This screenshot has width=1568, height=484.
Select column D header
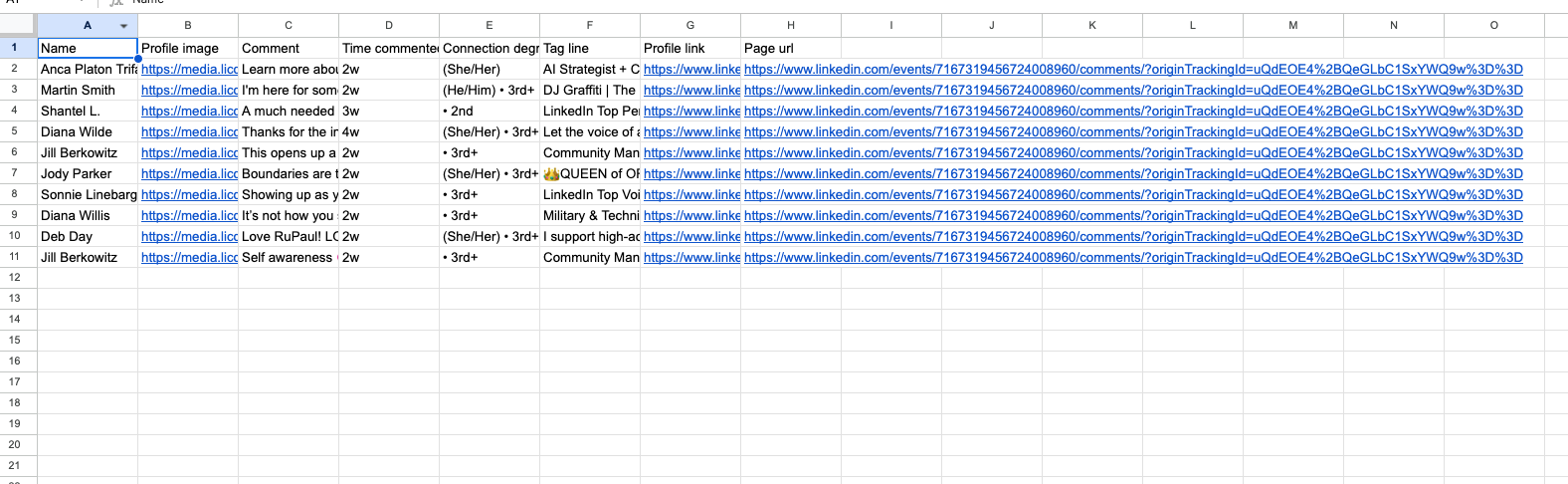pos(389,25)
